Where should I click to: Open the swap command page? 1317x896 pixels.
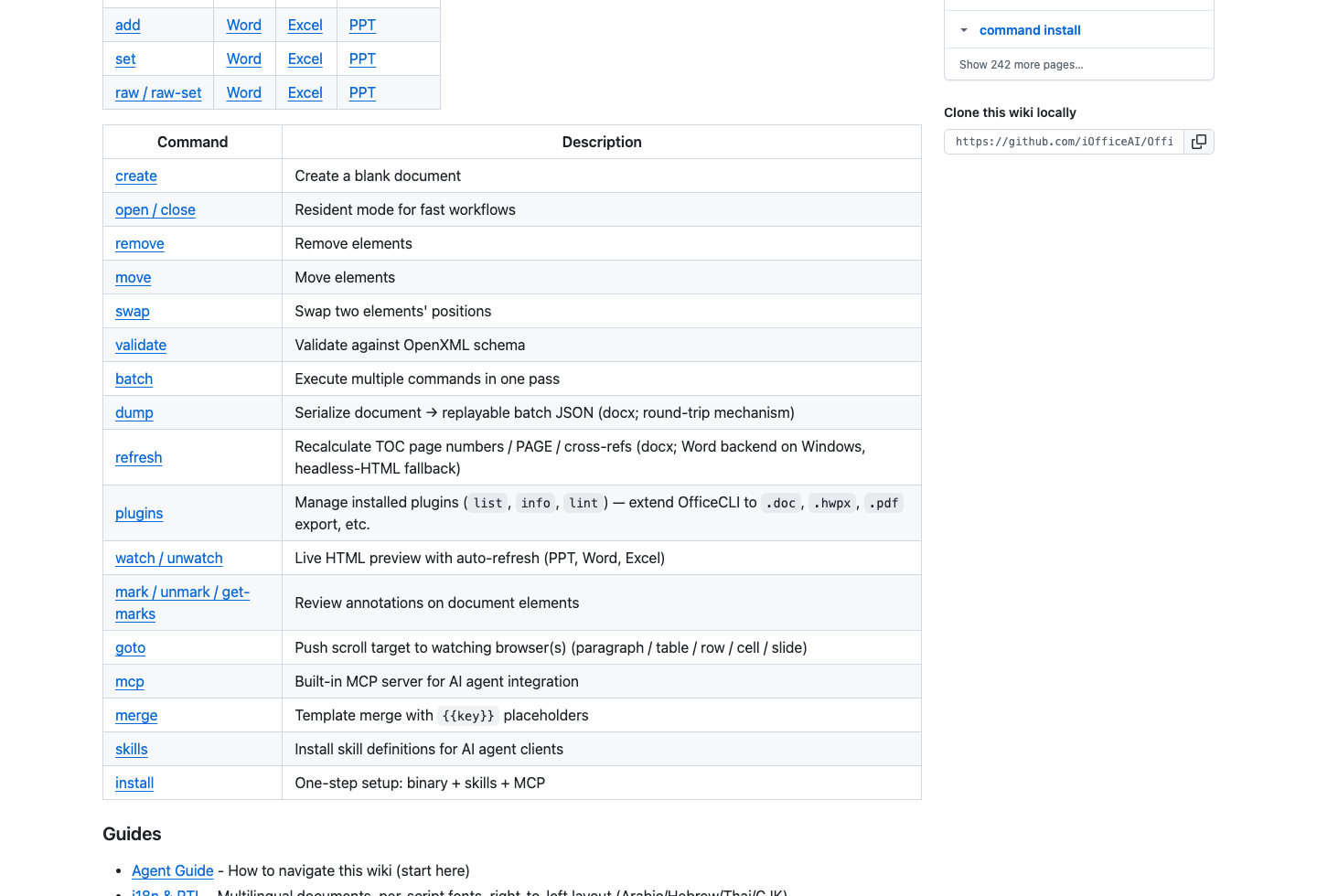133,312
